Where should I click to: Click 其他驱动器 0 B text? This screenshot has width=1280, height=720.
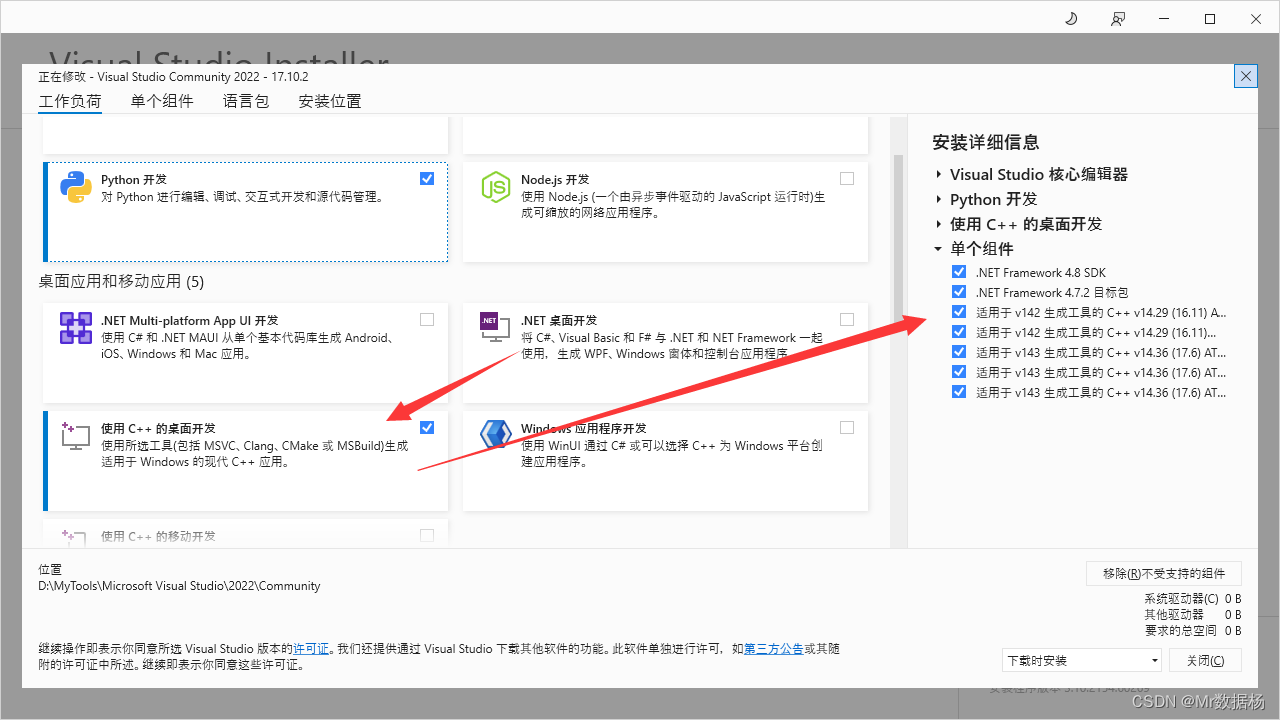1193,614
